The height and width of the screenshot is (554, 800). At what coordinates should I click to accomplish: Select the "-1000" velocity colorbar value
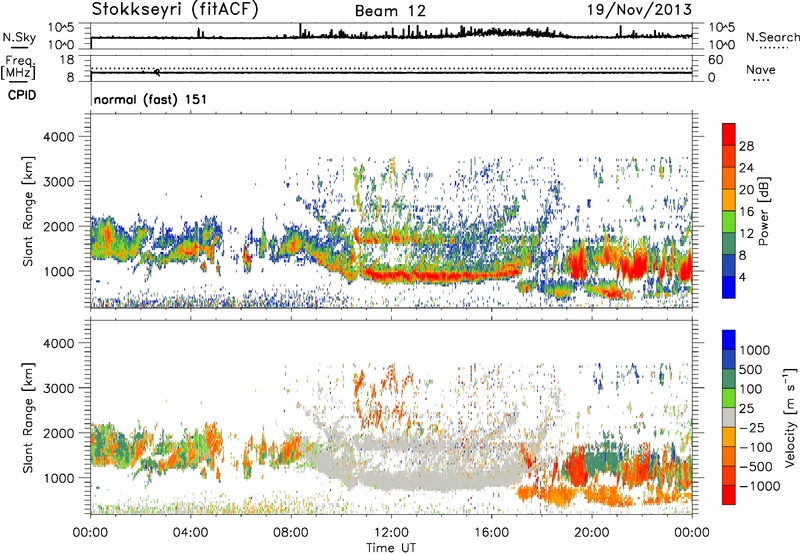pos(760,486)
